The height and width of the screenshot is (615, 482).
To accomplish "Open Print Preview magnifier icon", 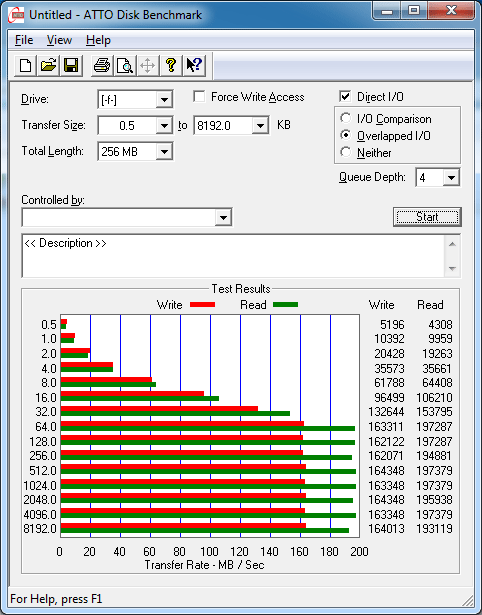I will [125, 65].
